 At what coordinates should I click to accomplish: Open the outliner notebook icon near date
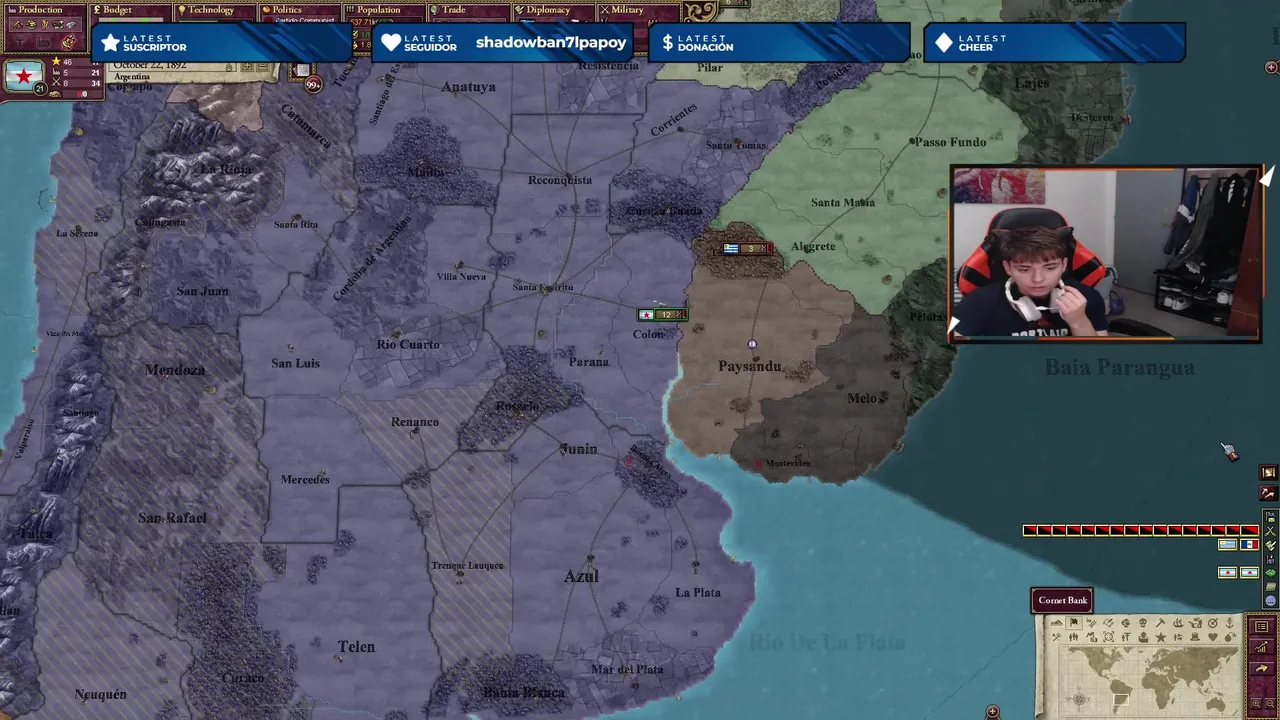pos(302,70)
